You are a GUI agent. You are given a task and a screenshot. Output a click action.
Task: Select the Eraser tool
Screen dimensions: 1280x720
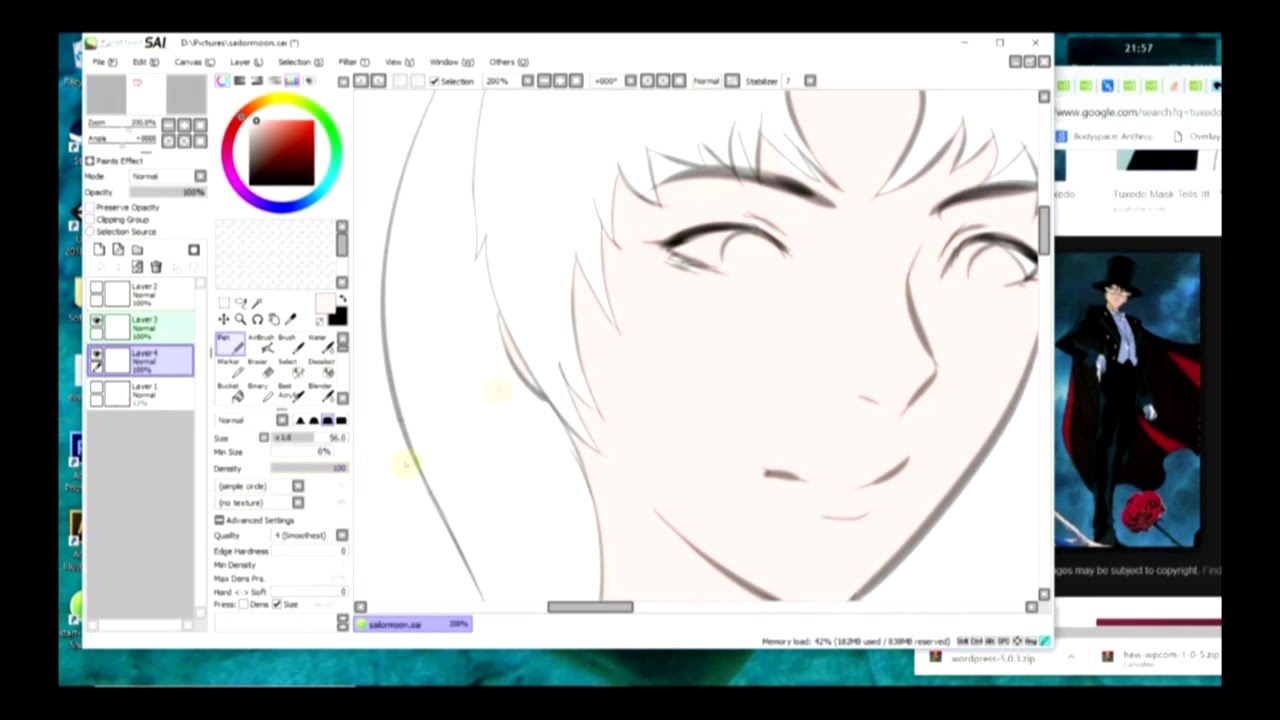coord(259,367)
